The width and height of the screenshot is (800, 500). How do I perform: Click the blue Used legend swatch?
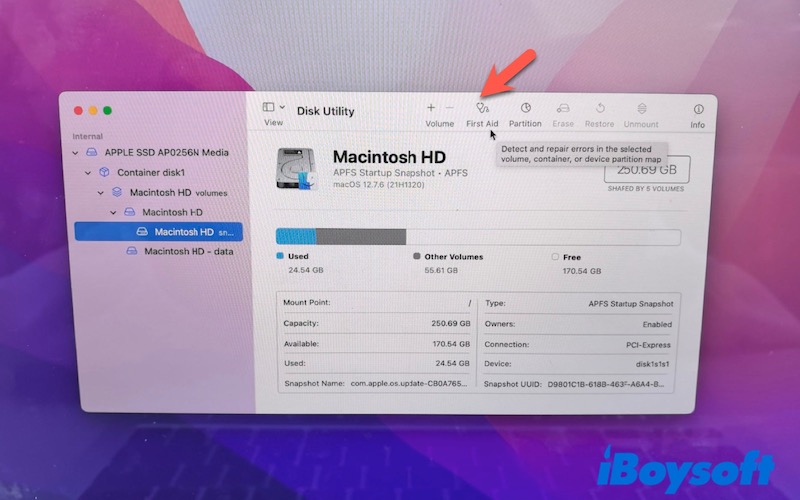(x=280, y=256)
